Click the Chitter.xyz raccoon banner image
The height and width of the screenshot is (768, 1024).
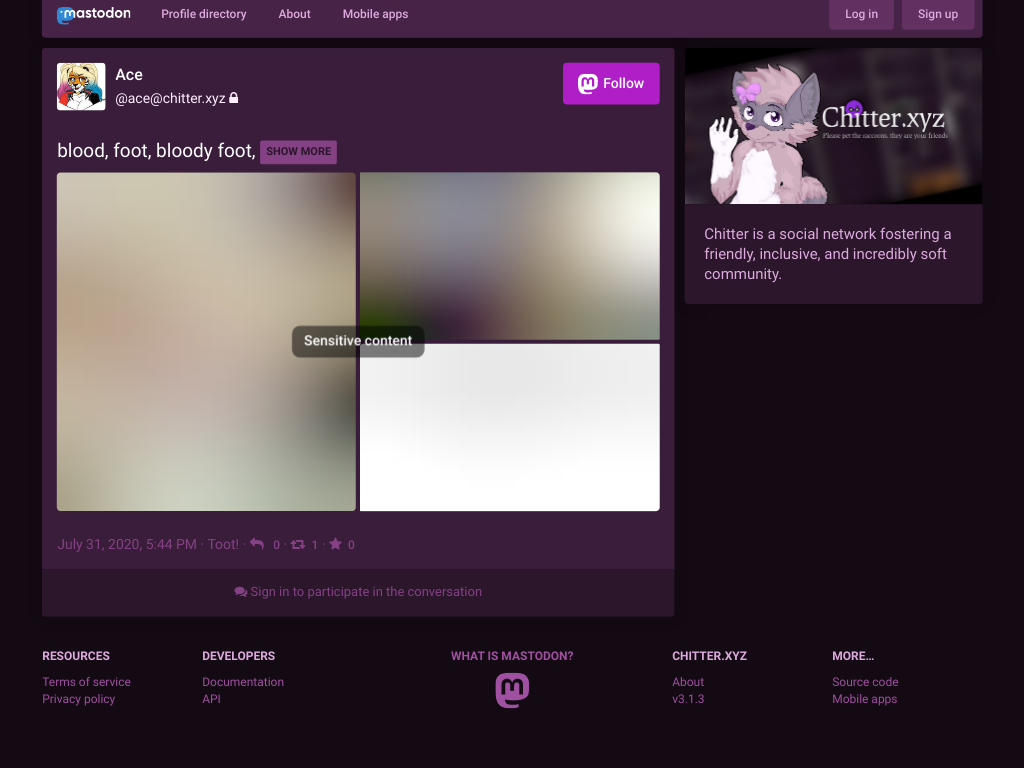pos(833,126)
